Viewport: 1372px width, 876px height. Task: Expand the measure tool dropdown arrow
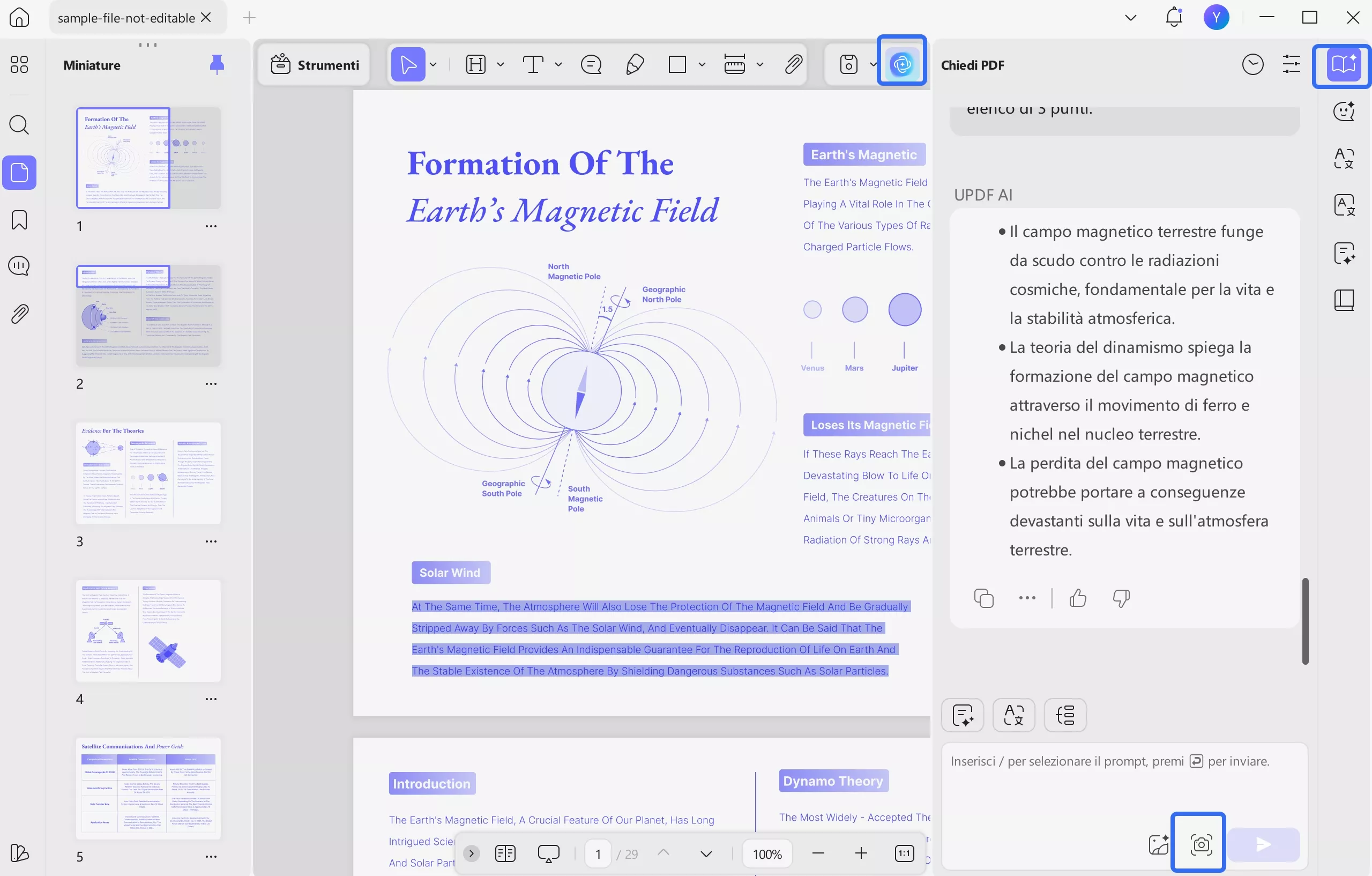(759, 64)
